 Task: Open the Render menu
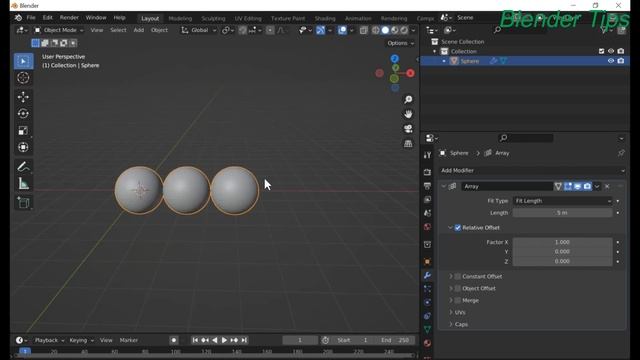[x=69, y=18]
